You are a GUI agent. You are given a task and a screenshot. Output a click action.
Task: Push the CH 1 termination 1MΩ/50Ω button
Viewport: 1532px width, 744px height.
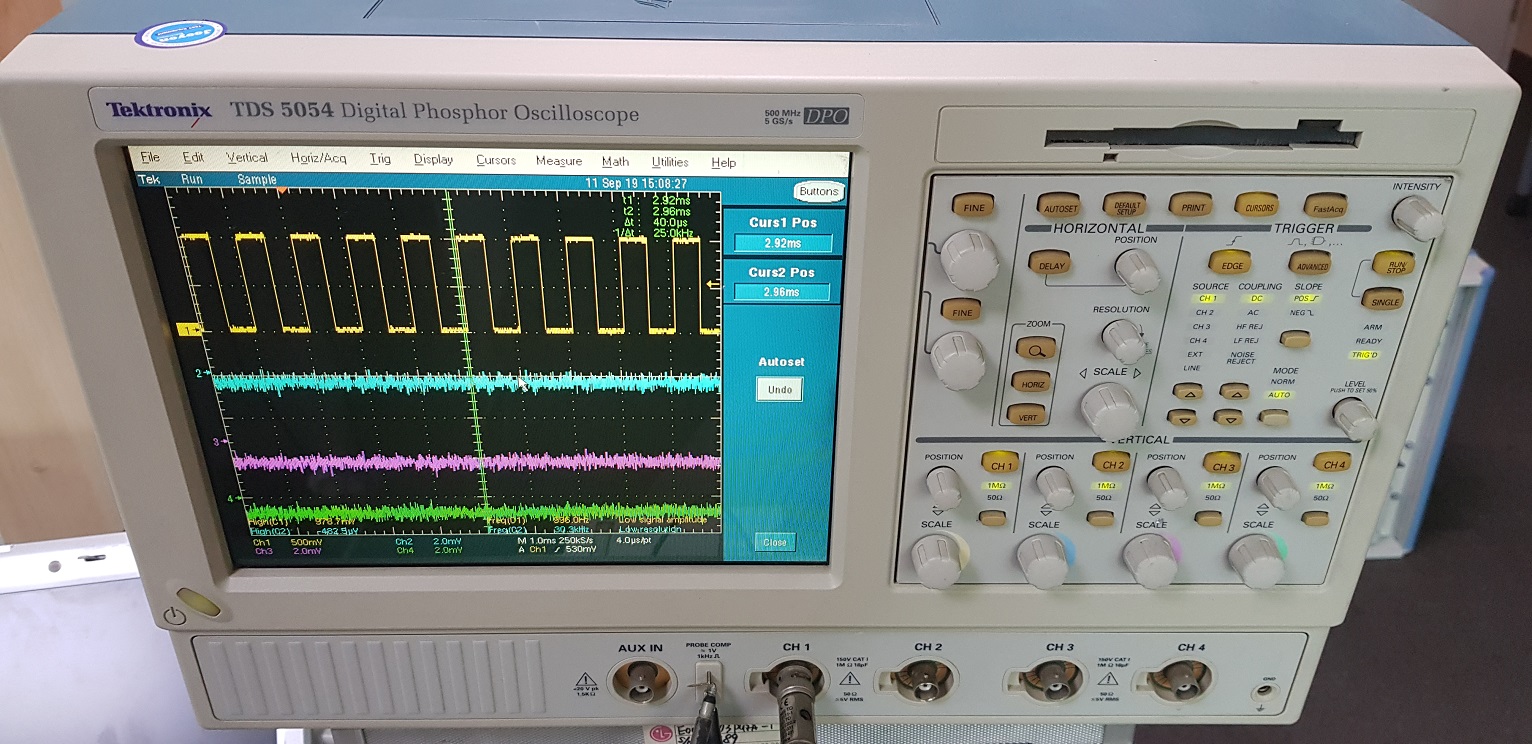992,518
